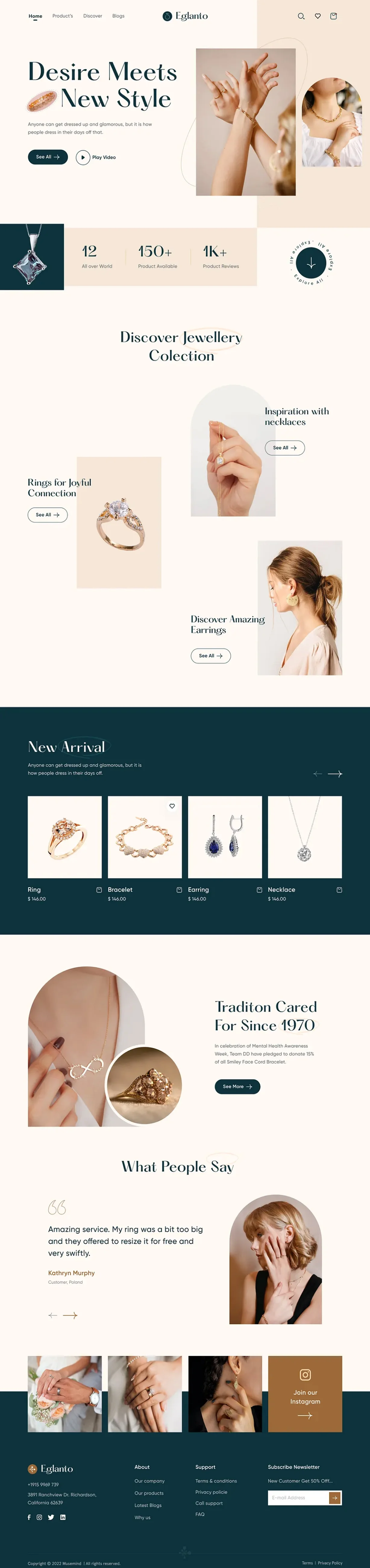Screen dimensions: 370x1568
Task: Open the Join our Instagram tile
Action: pyautogui.click(x=305, y=1394)
